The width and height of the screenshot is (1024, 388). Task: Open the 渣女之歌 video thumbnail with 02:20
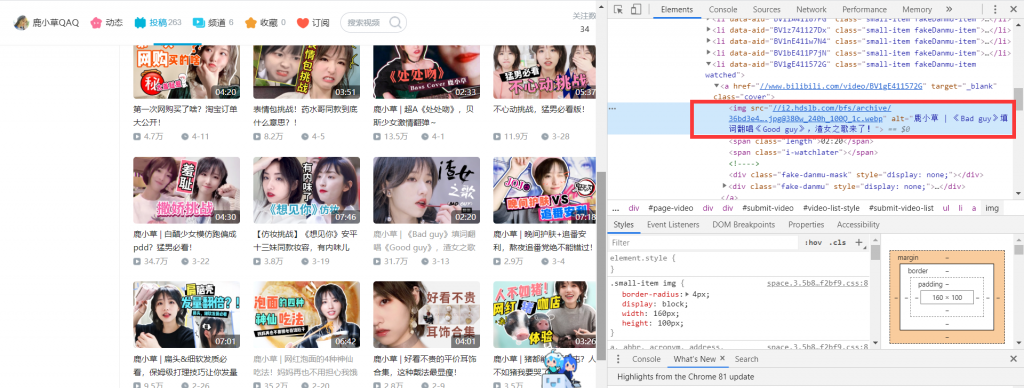(x=426, y=190)
